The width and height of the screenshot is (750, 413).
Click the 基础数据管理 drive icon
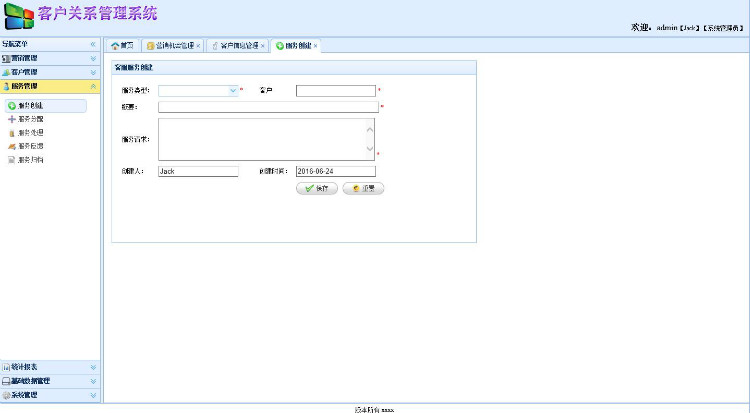(x=6, y=381)
